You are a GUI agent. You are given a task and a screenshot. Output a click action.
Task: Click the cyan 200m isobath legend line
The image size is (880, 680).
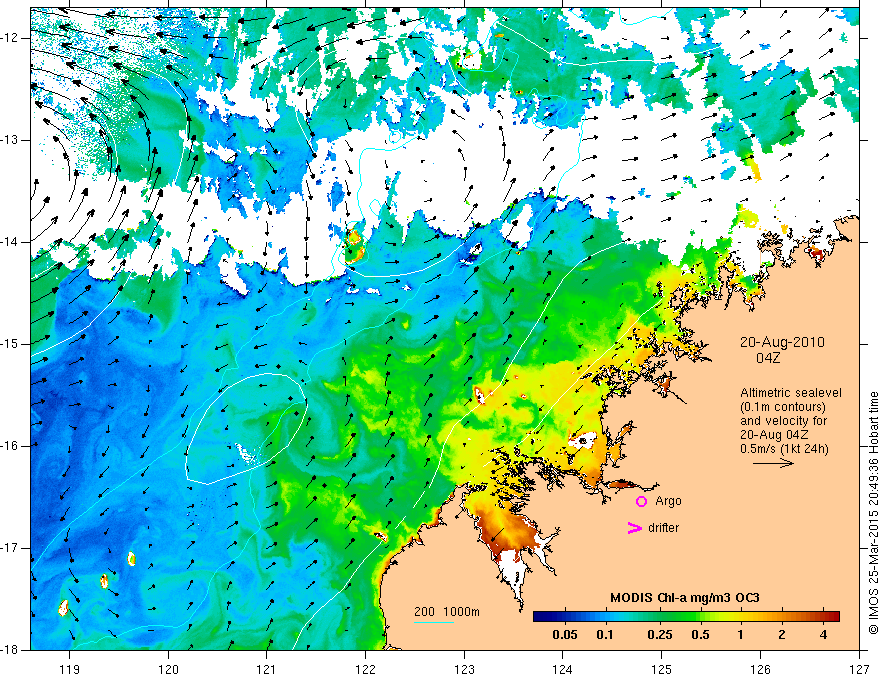tap(434, 622)
